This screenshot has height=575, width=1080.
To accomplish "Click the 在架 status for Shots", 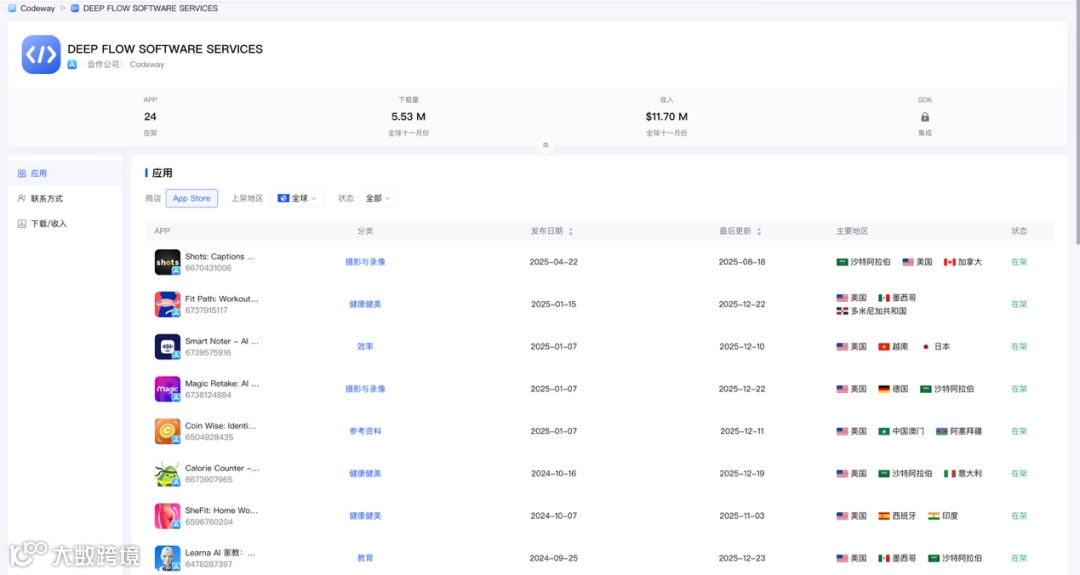I will [1019, 262].
